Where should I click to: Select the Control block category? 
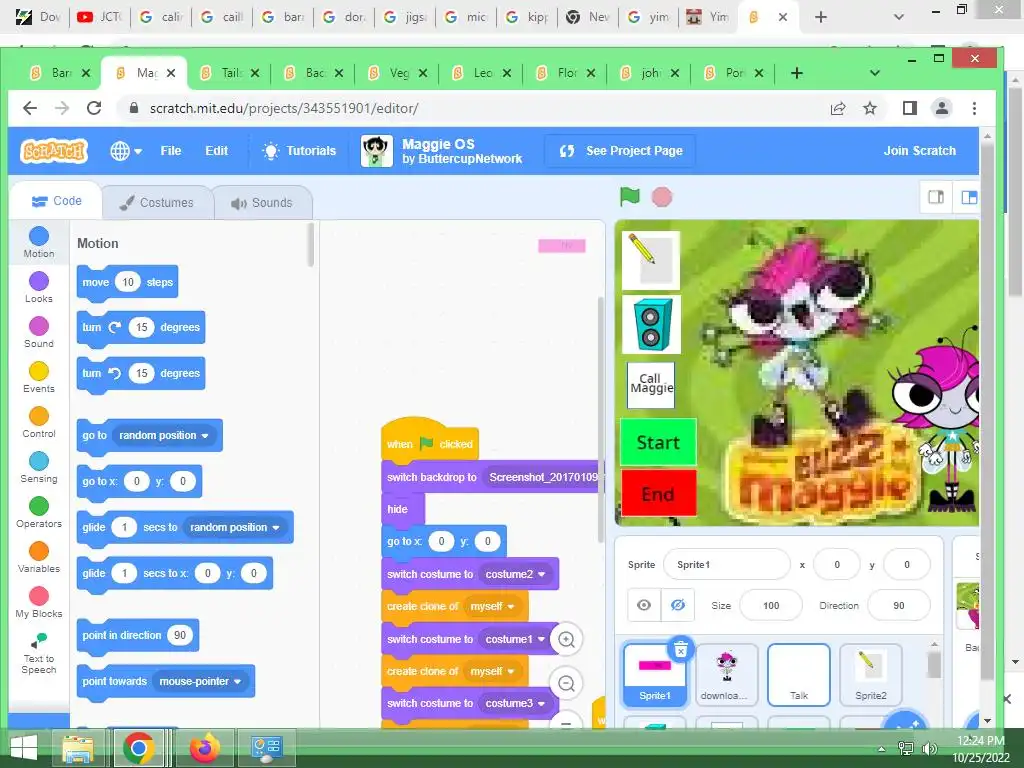[39, 423]
